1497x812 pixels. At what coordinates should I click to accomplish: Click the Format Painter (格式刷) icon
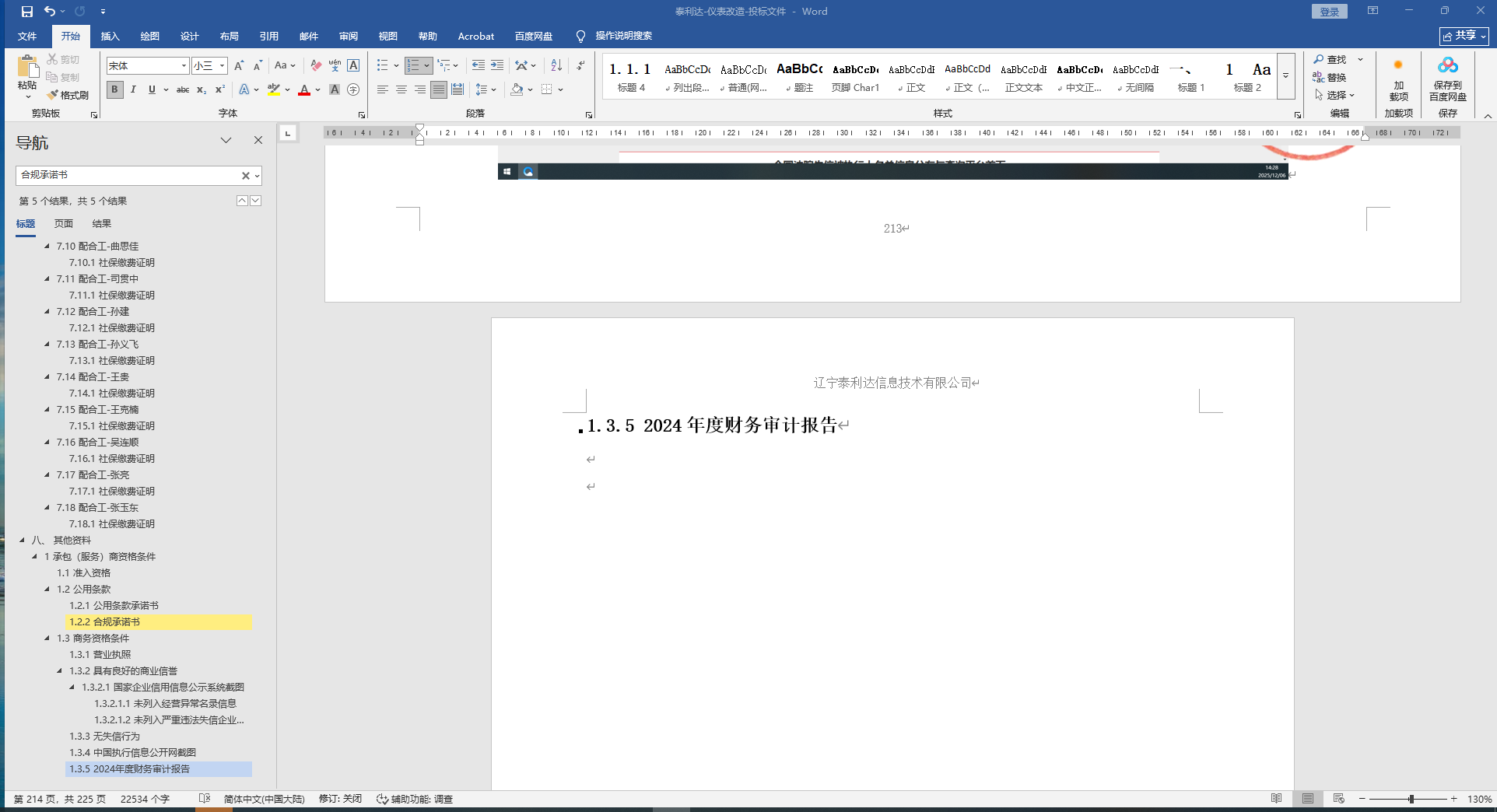(x=68, y=95)
